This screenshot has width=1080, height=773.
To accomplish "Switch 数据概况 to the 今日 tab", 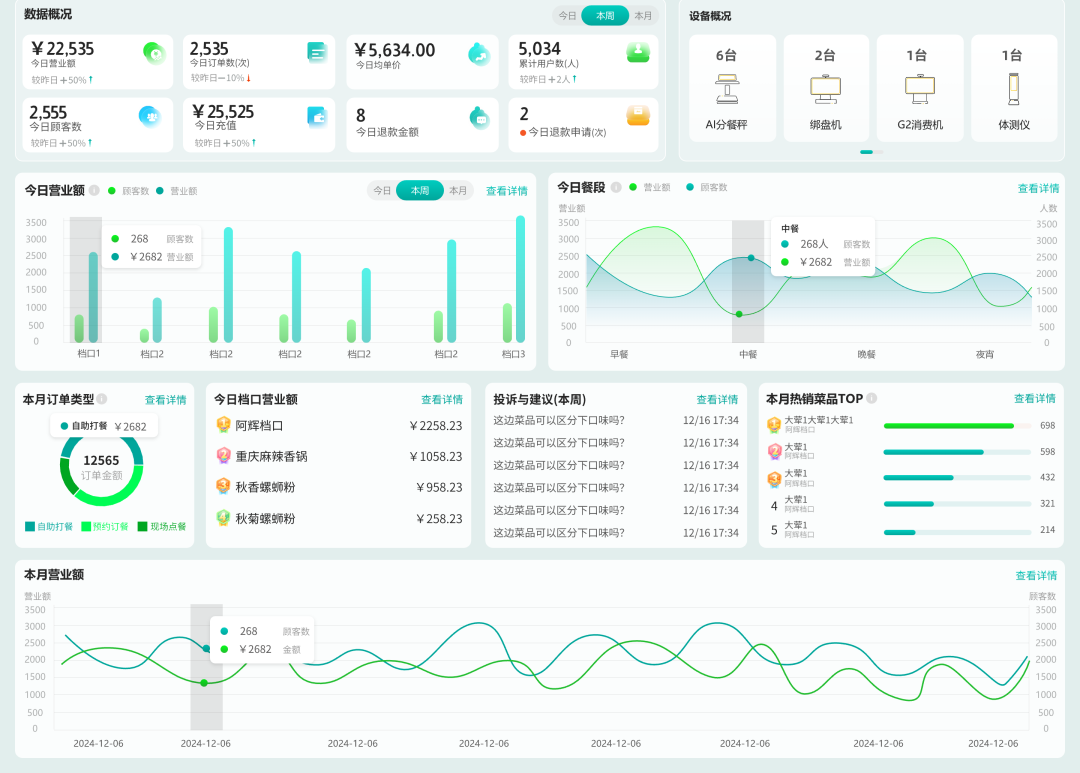I will click(x=568, y=16).
